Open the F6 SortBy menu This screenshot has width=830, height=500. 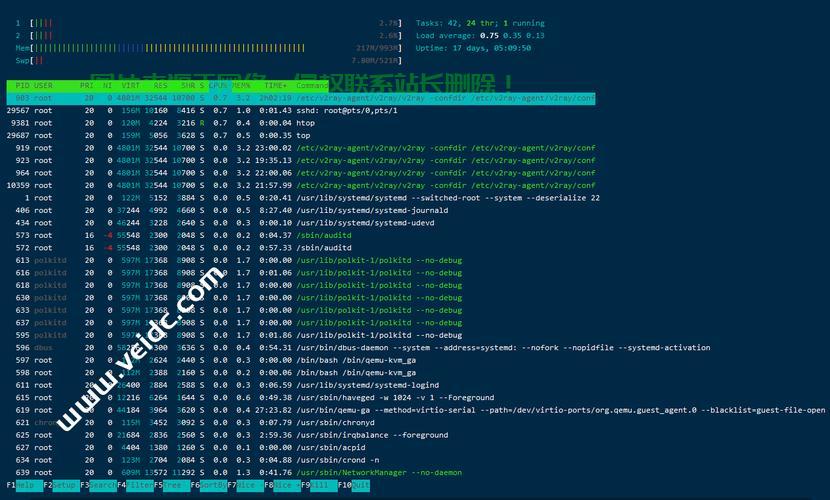pyautogui.click(x=209, y=485)
